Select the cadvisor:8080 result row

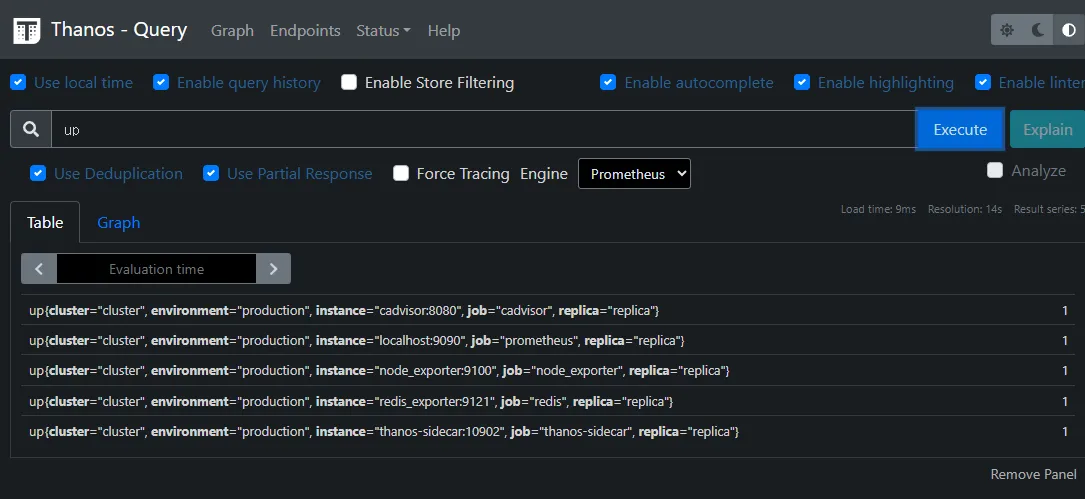548,310
